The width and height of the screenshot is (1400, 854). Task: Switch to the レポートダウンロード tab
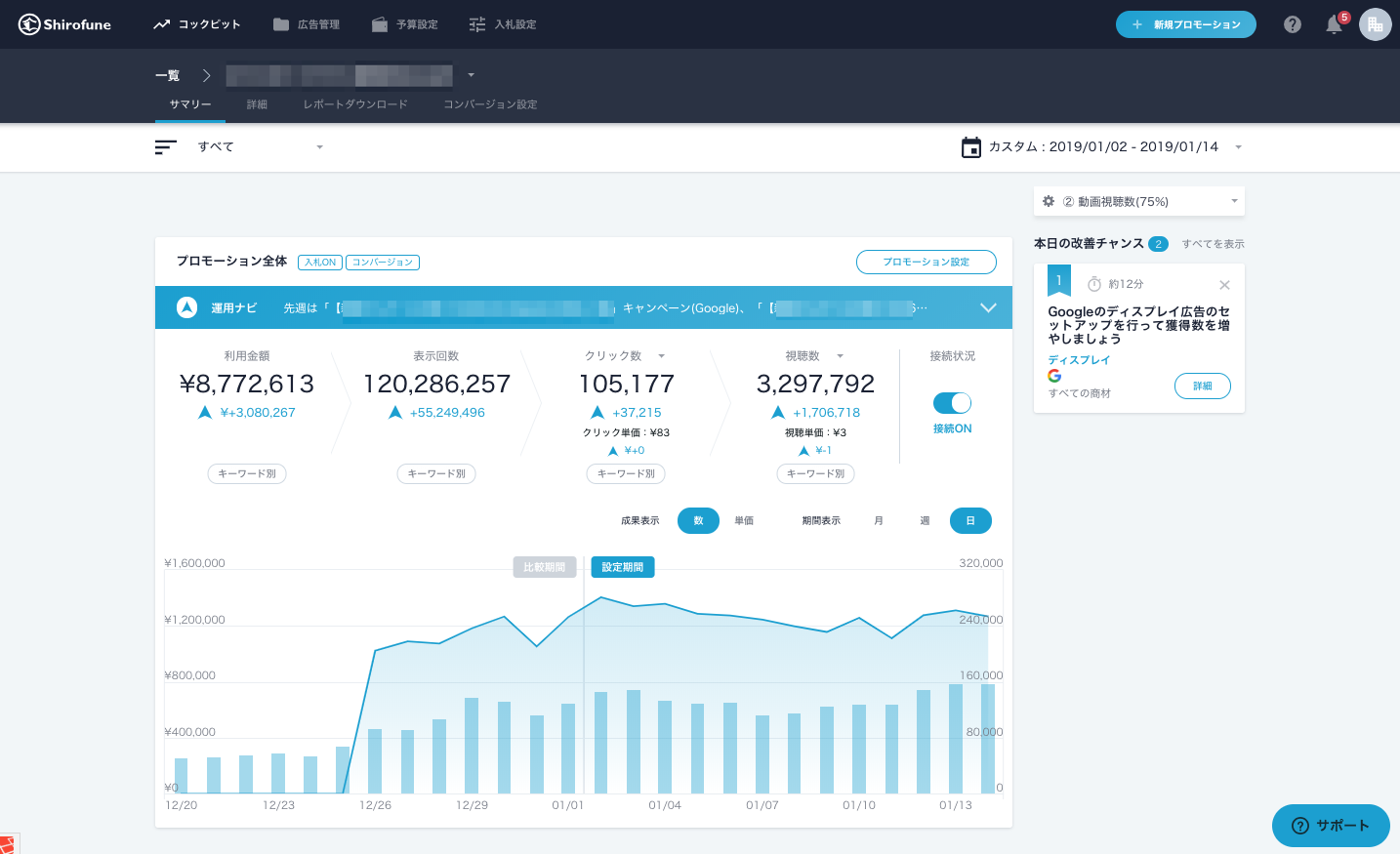pos(355,104)
